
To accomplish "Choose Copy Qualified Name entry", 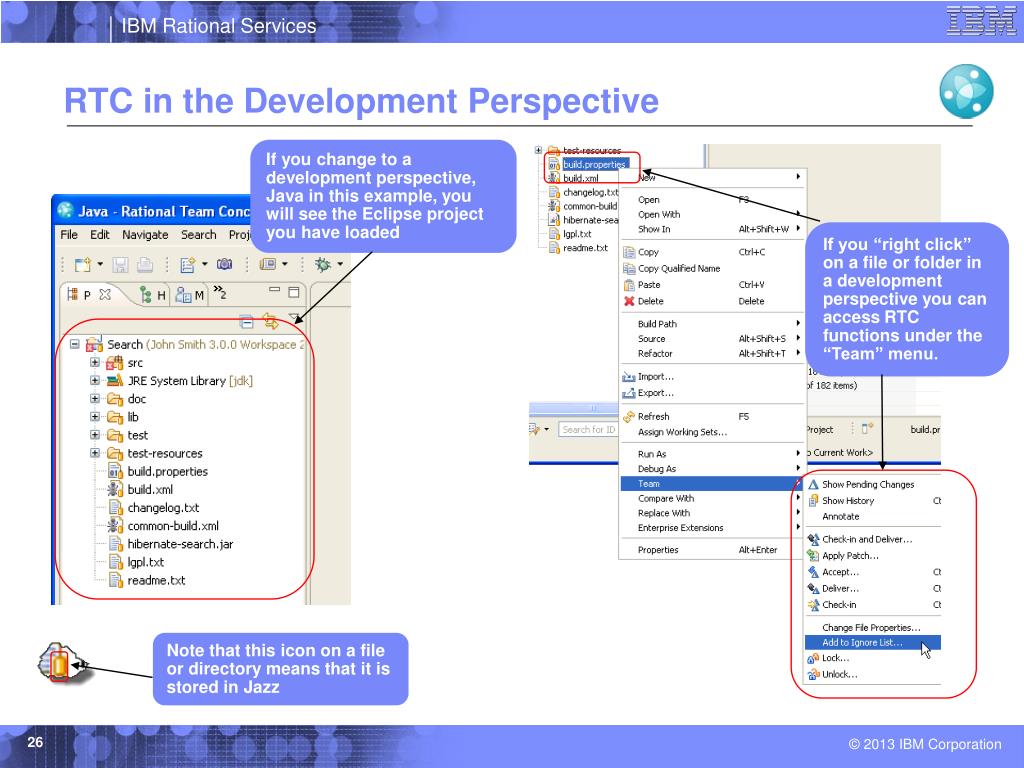I will pyautogui.click(x=679, y=268).
